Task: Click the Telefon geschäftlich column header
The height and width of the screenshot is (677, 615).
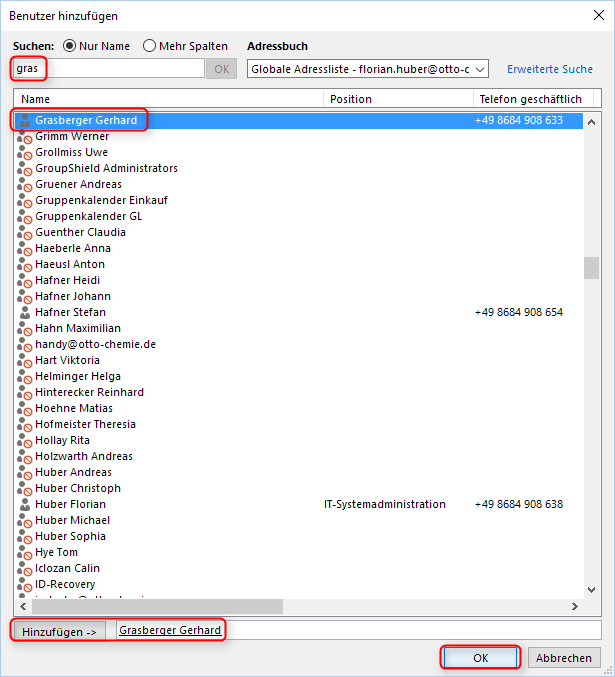Action: [533, 99]
